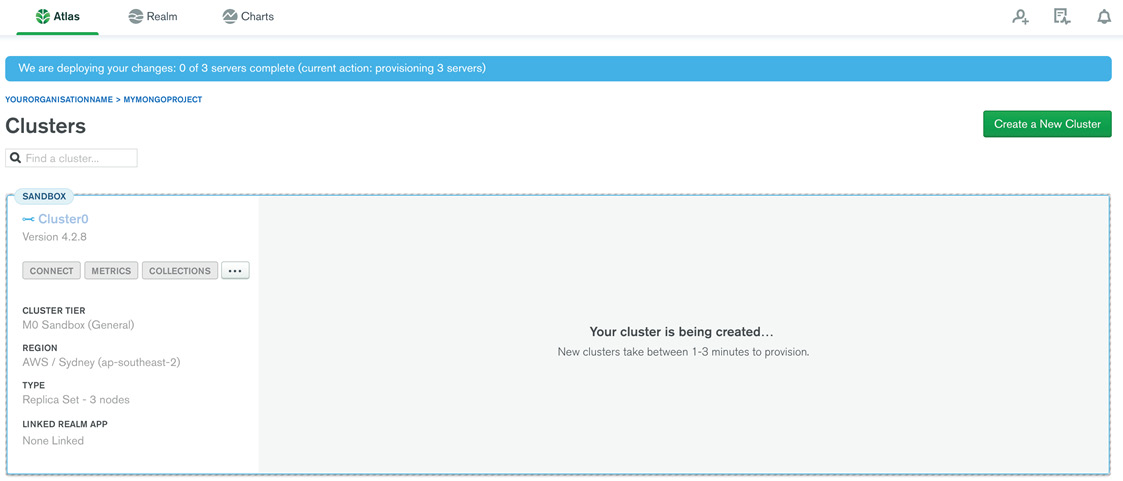The width and height of the screenshot is (1123, 481).
Task: Click the SANDBOX label badge
Action: tap(44, 196)
